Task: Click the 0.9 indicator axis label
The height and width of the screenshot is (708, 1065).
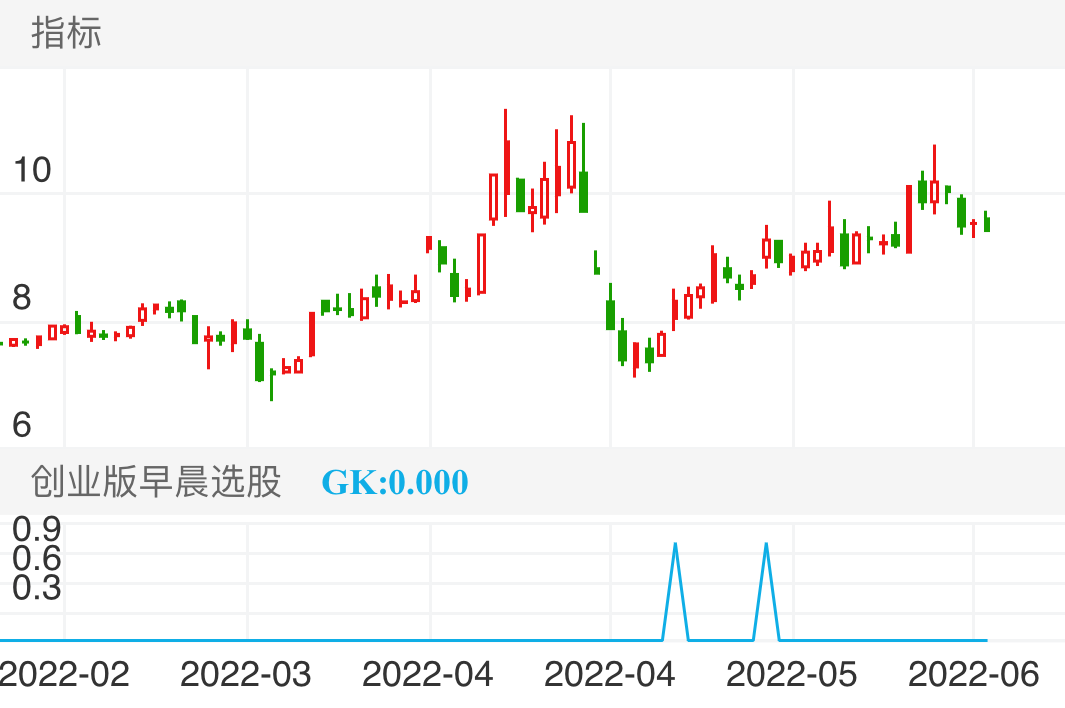Action: tap(37, 528)
